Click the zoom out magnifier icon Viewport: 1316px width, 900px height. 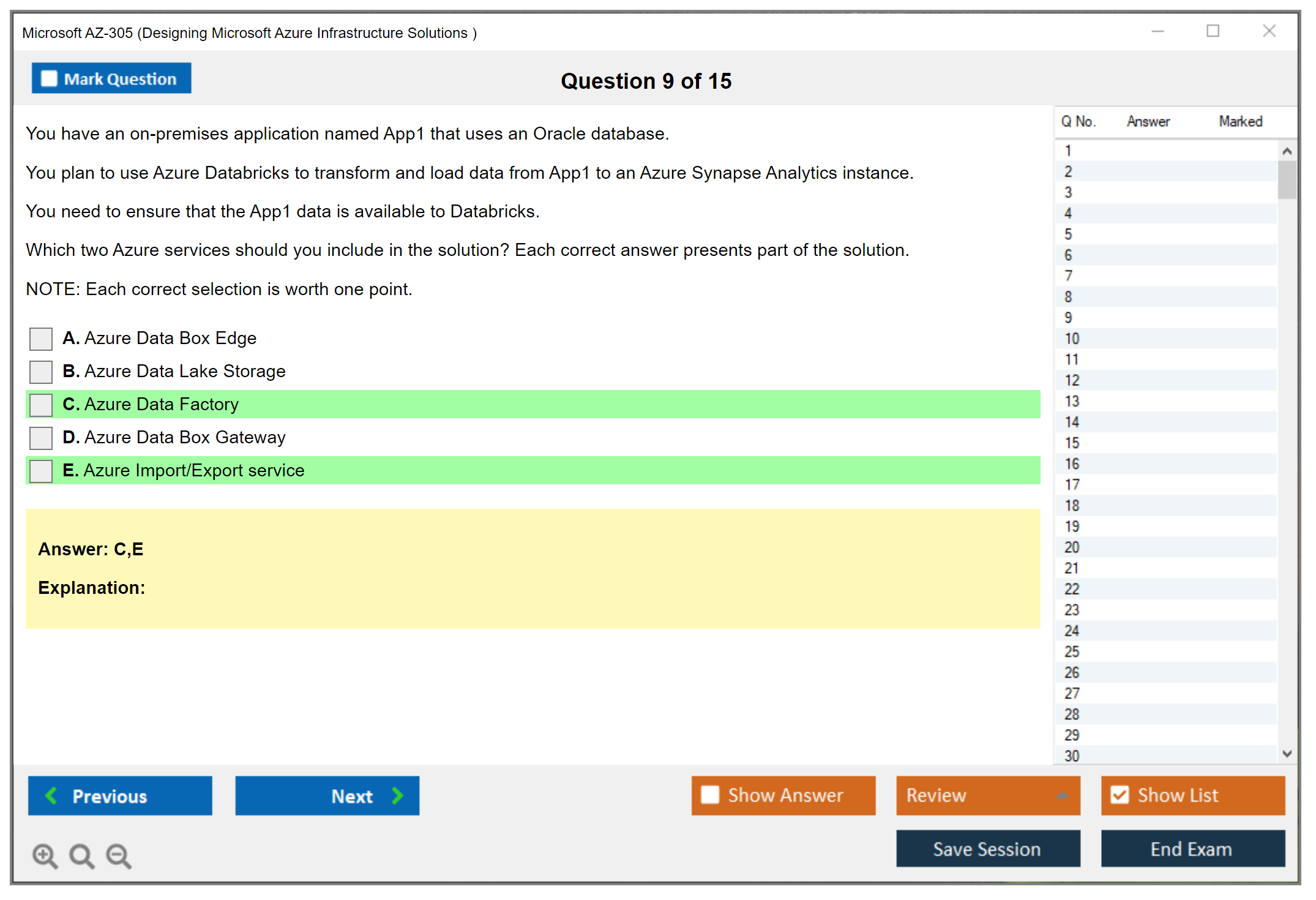(119, 855)
